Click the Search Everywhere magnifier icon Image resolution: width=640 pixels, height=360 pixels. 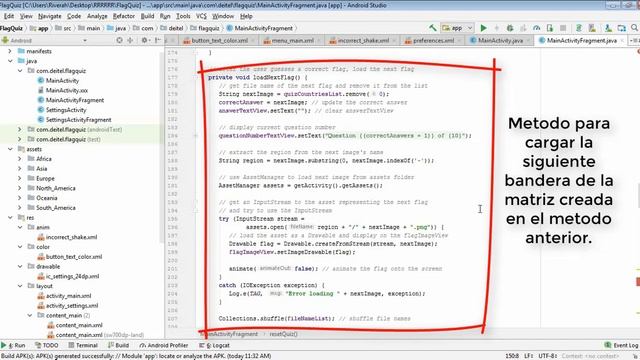coord(635,28)
